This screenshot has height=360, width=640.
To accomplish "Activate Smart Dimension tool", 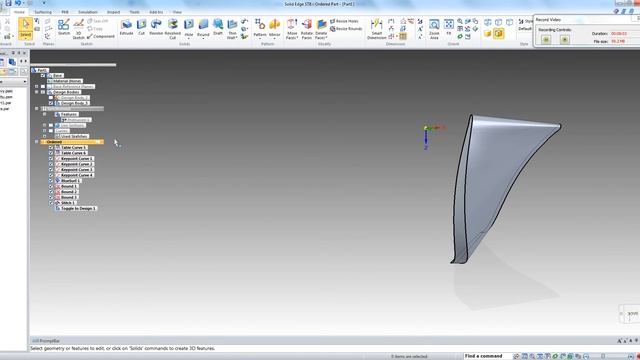I will click(x=376, y=29).
